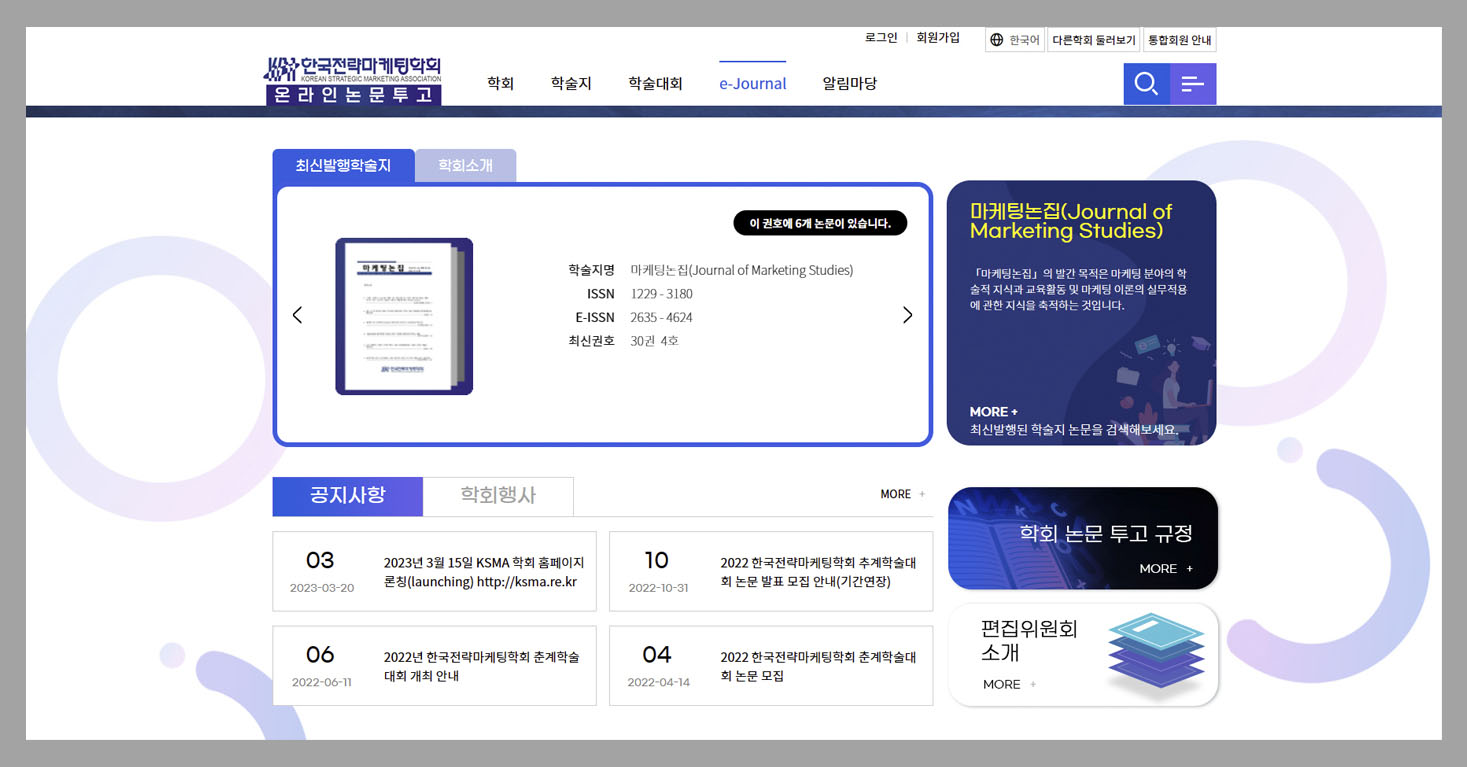Image resolution: width=1467 pixels, height=767 pixels.
Task: Open the 학술대회 menu
Action: click(x=655, y=84)
